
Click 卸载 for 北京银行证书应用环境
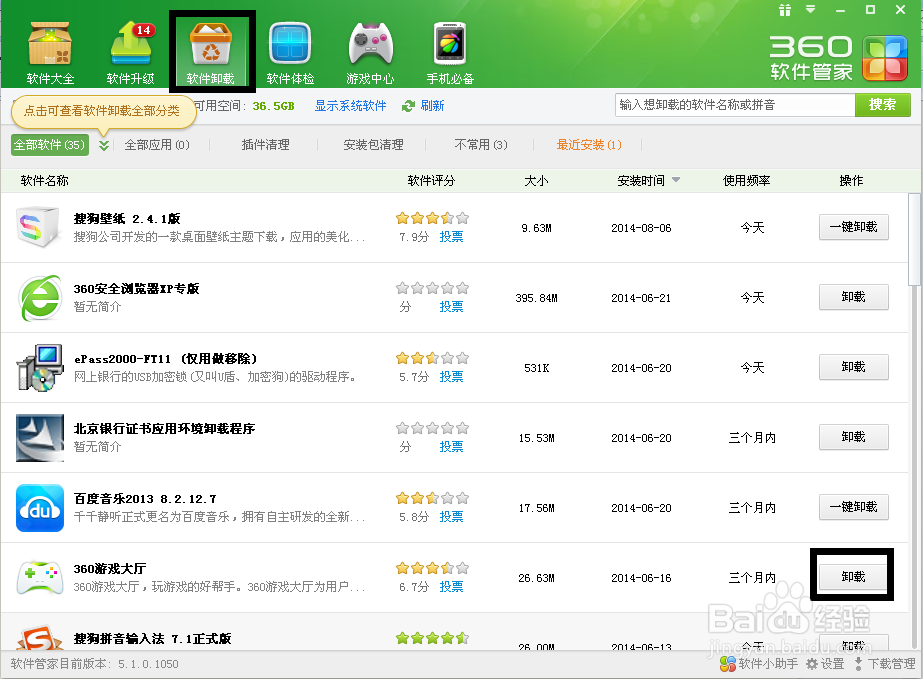pos(854,437)
